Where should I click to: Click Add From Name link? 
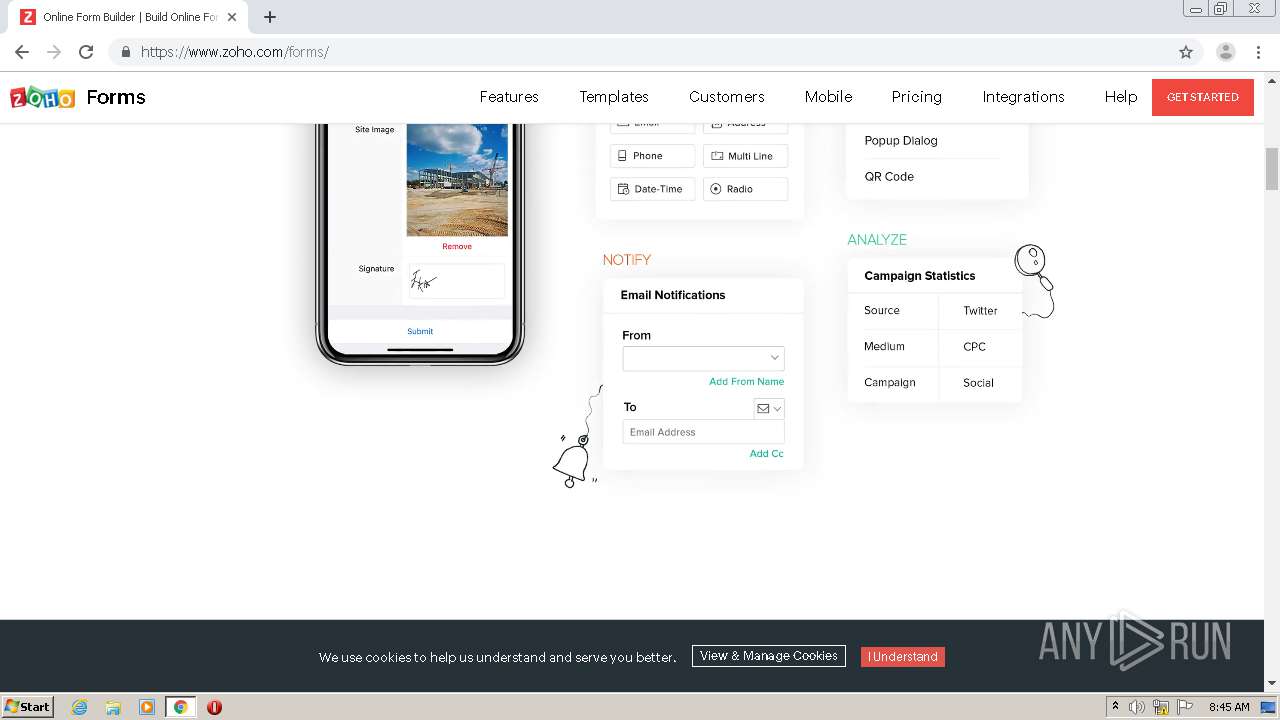pyautogui.click(x=746, y=382)
